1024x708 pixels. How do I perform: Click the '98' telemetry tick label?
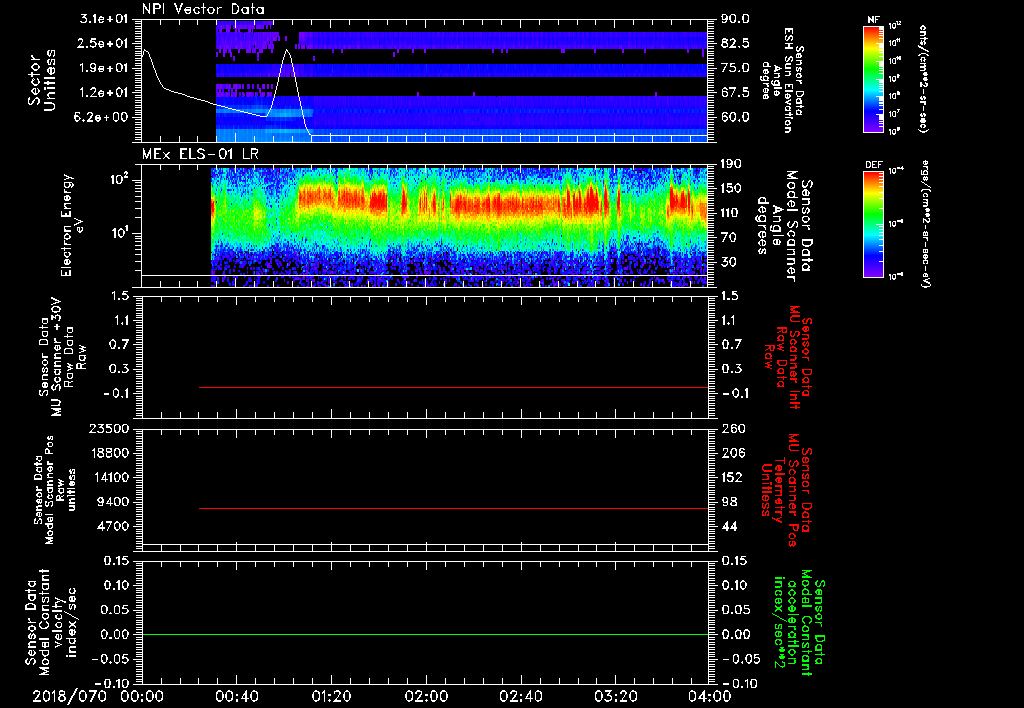(729, 502)
